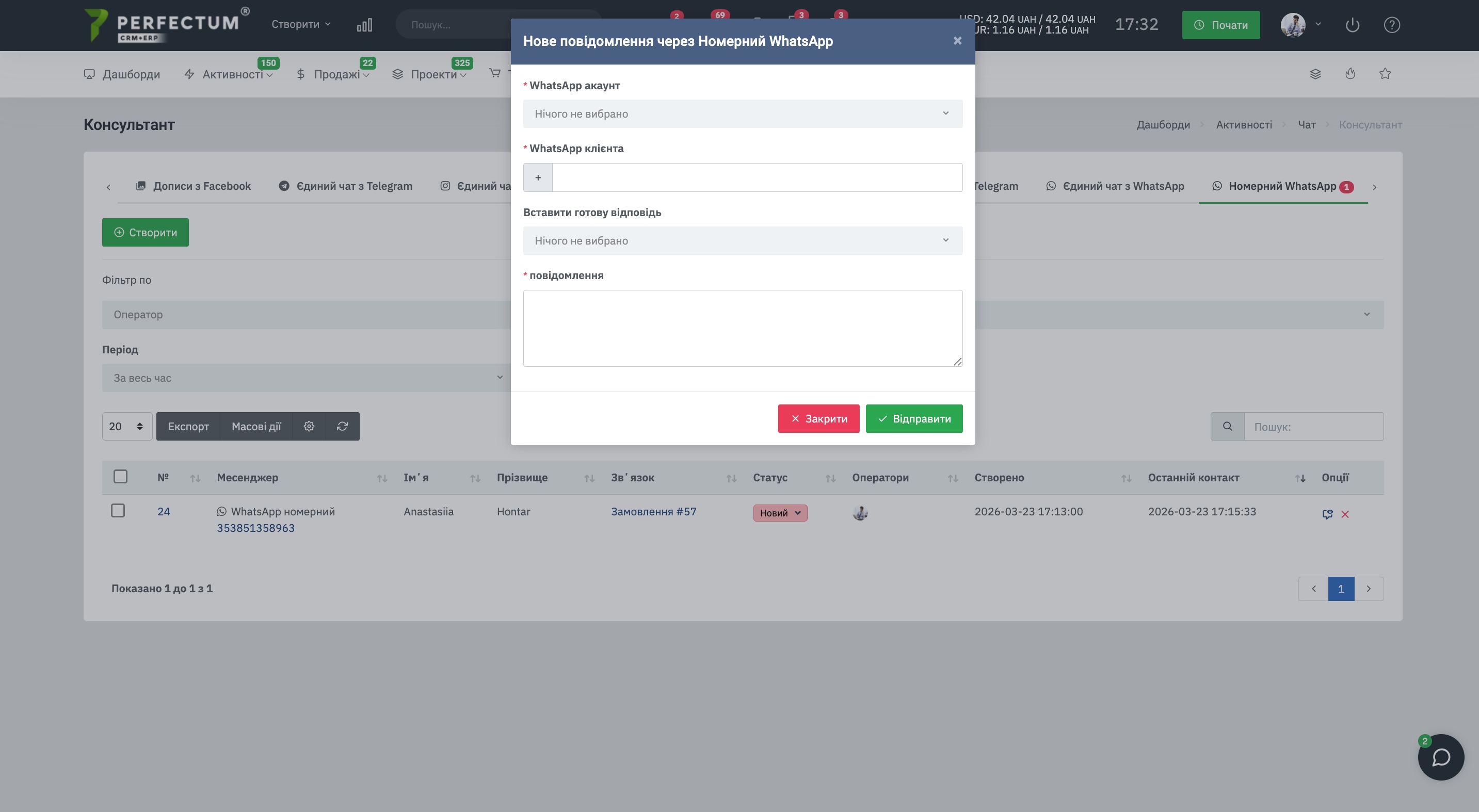
Task: Click the flame icon in navigation bar
Action: click(1350, 73)
